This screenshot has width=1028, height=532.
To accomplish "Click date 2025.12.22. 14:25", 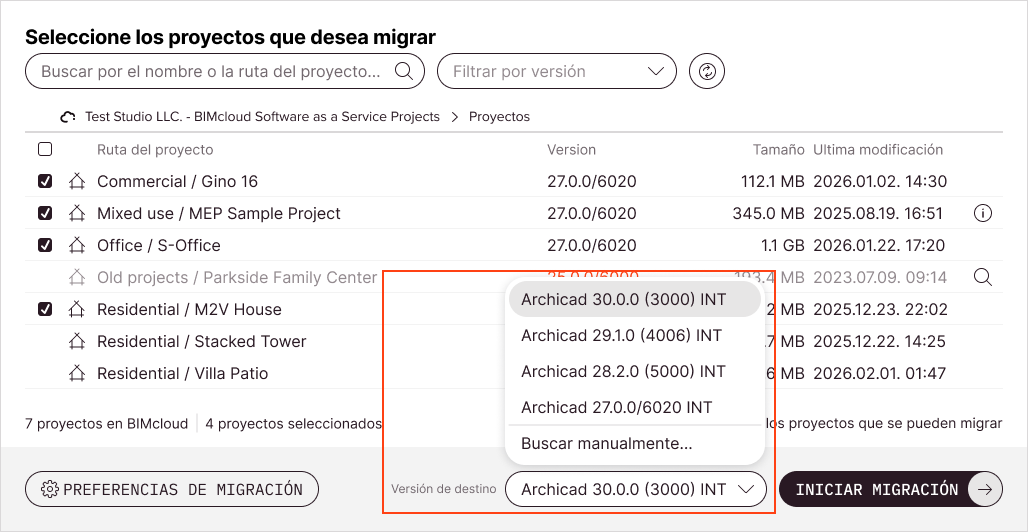I will [880, 341].
